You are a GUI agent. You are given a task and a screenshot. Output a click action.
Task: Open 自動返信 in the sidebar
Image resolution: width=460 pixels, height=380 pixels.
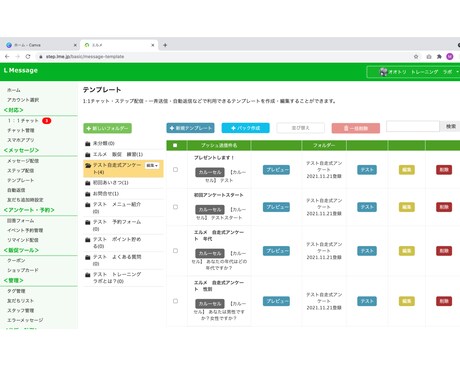[x=16, y=190]
